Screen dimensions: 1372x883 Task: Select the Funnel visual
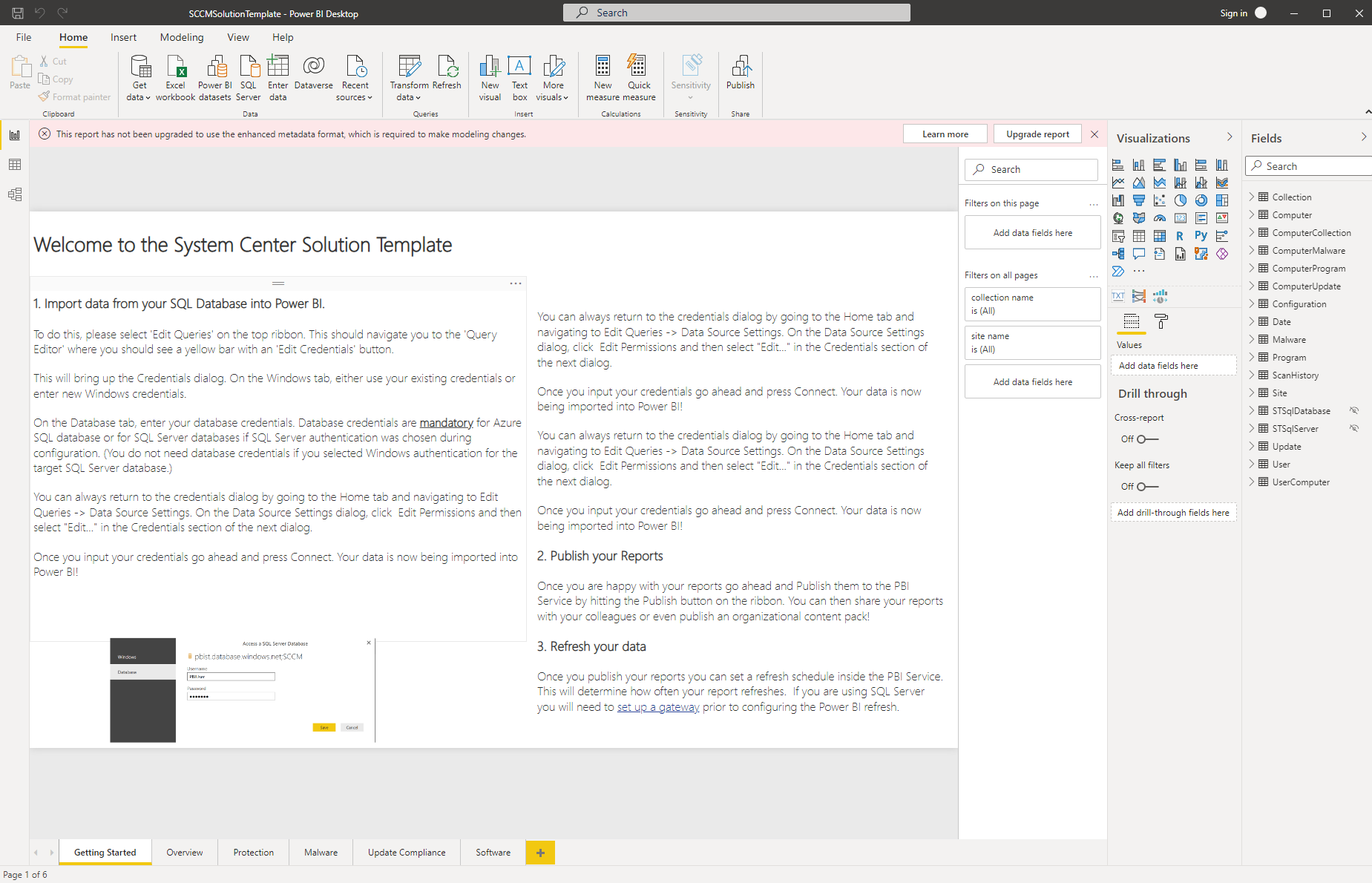point(1139,200)
